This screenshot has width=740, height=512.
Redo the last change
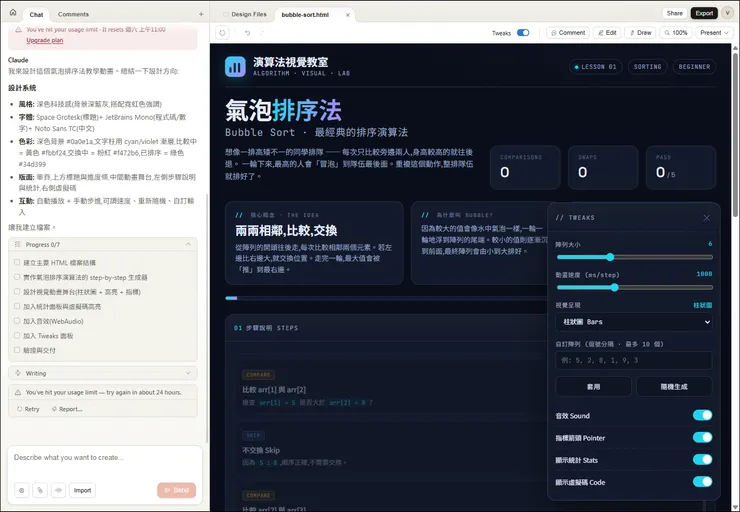tap(262, 33)
